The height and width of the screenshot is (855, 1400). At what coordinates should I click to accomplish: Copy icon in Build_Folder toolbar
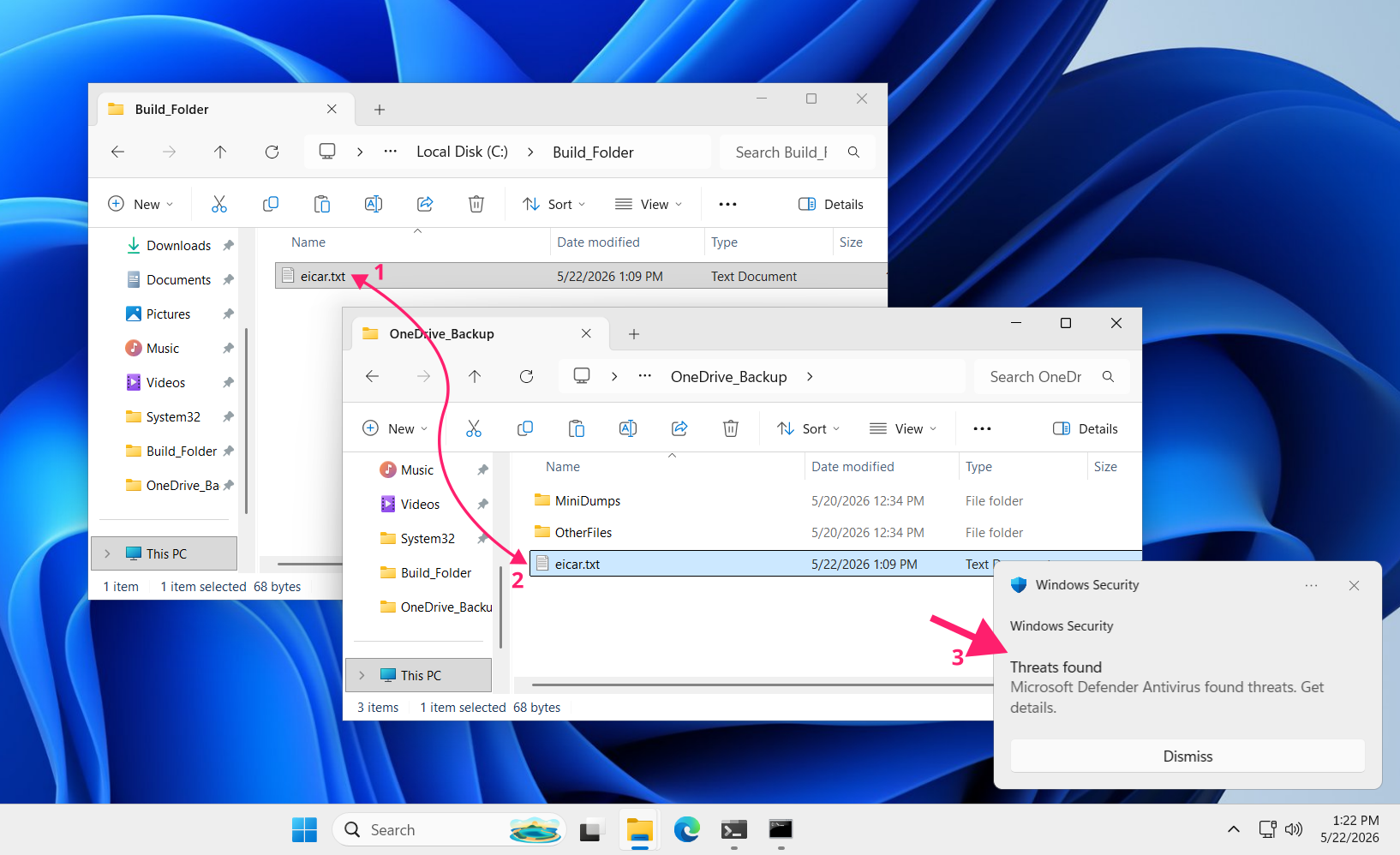(x=271, y=204)
